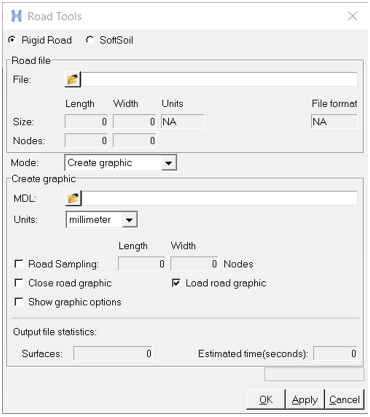Close the Road Tools dialog window
The image size is (370, 417).
click(x=353, y=16)
